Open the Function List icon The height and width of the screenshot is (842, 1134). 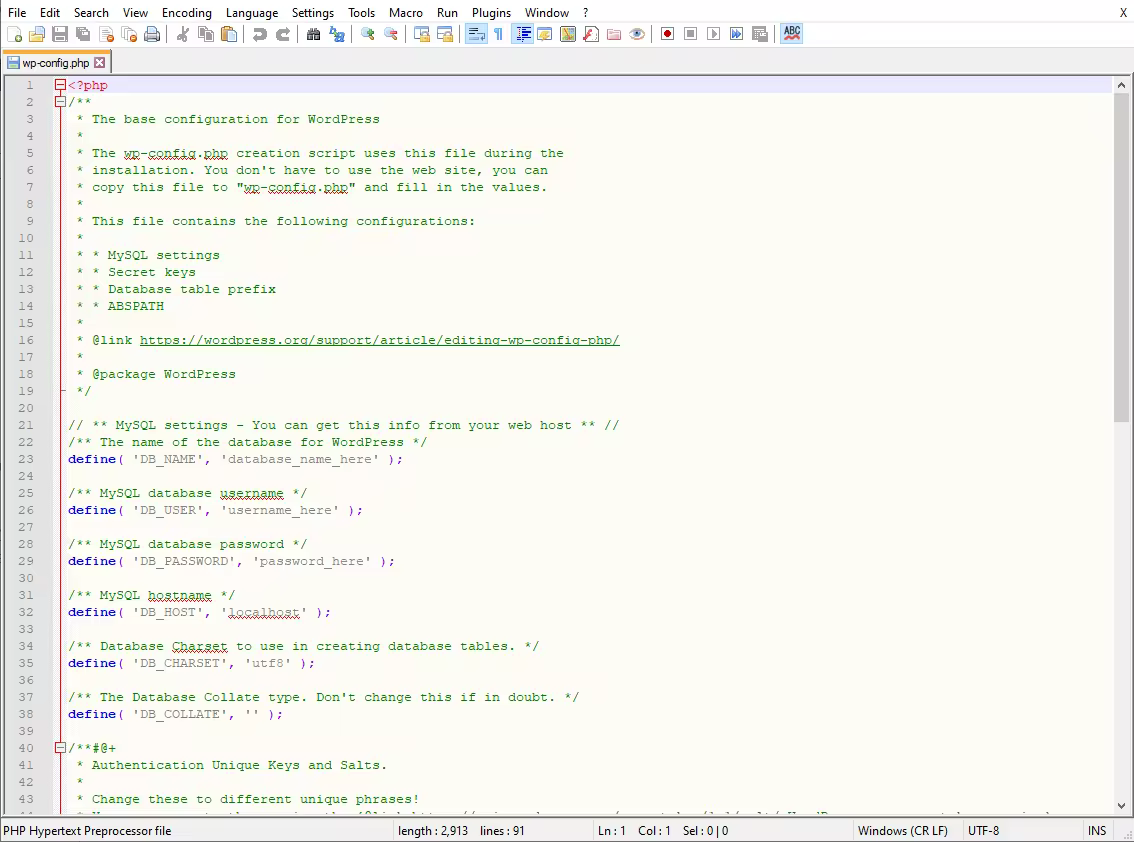(591, 34)
